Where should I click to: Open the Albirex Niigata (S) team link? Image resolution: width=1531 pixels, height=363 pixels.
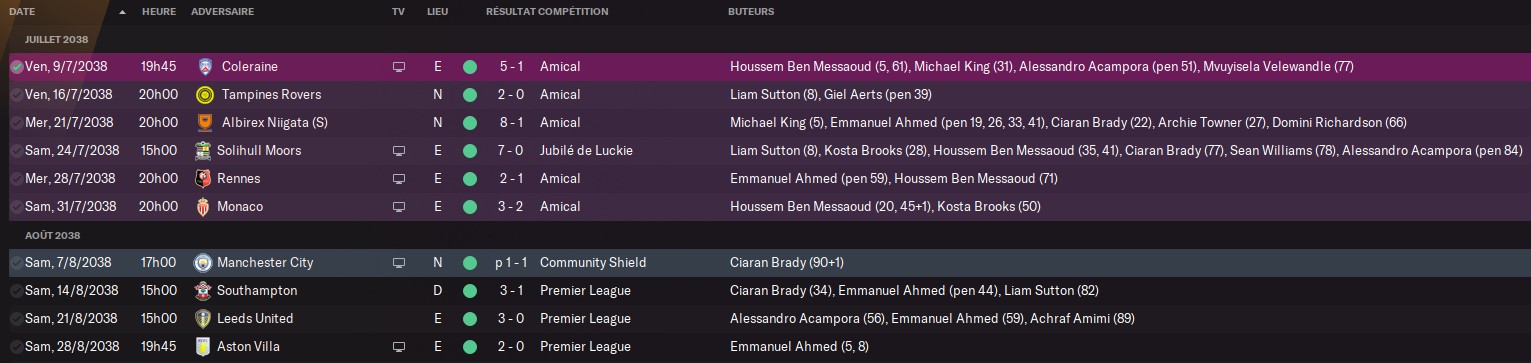(x=275, y=123)
